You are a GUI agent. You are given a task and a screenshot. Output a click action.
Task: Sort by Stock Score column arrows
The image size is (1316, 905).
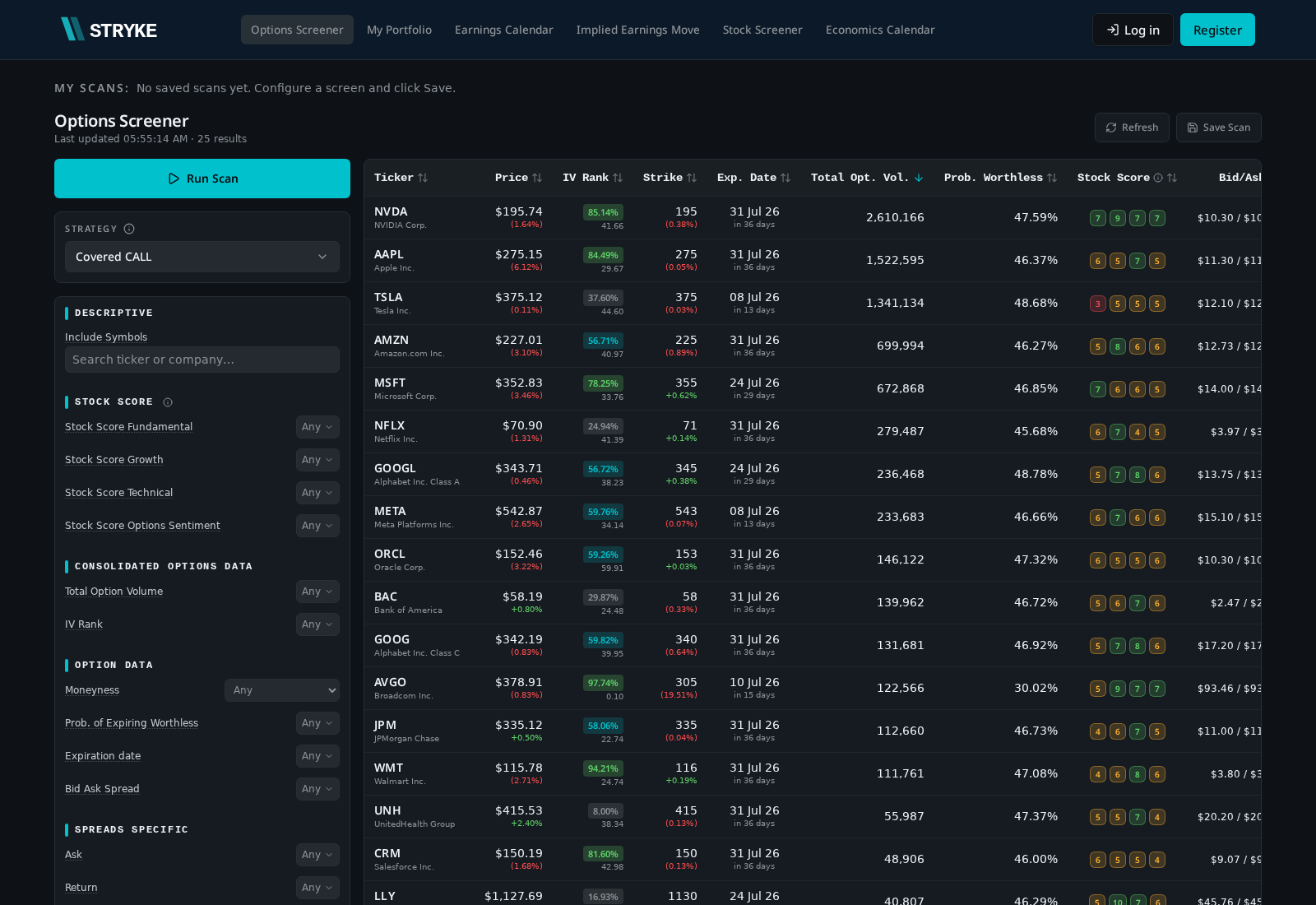1172,178
